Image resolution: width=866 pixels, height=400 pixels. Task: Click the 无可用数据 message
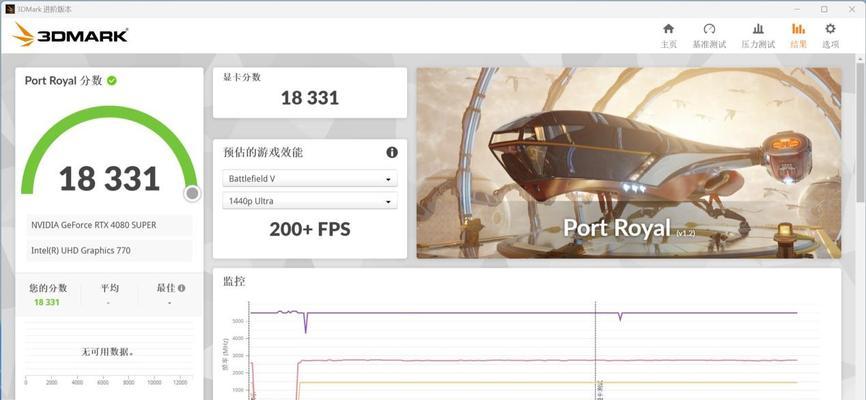108,351
